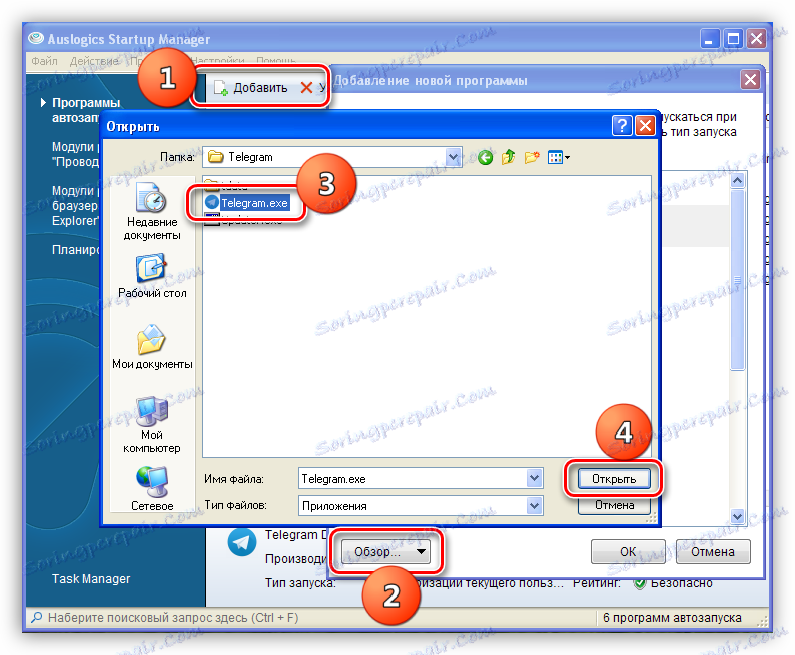Click OK in the Добавление новой программы dialog
The width and height of the screenshot is (795, 655).
coord(628,552)
